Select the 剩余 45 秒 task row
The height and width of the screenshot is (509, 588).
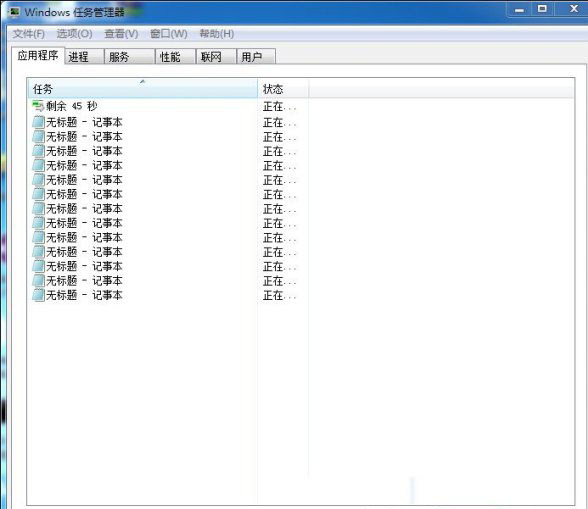pos(168,107)
